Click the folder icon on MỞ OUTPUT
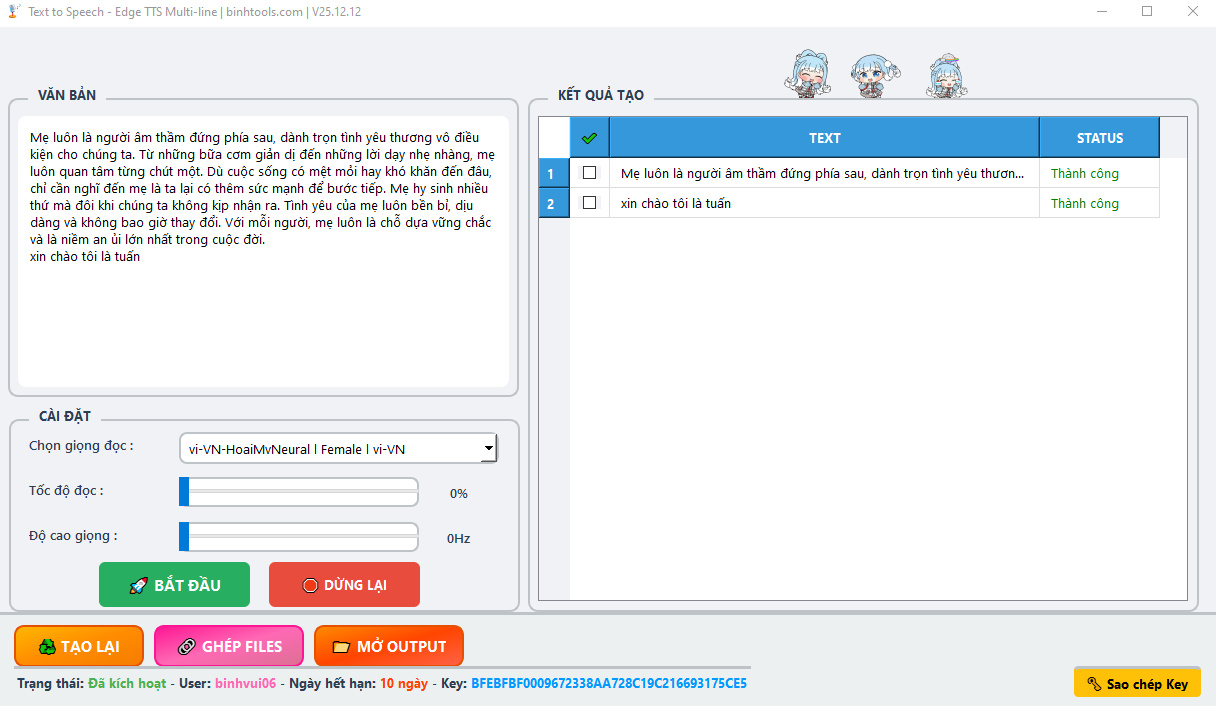The image size is (1216, 706). [340, 645]
